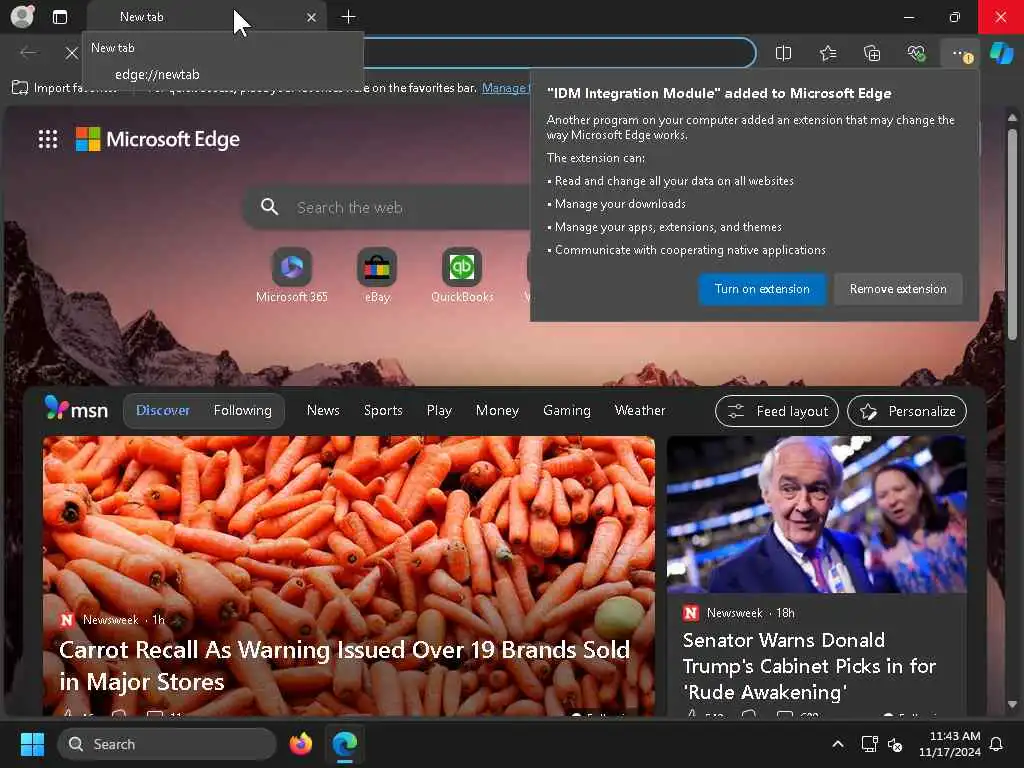Open the Windows Start menu
Image resolution: width=1024 pixels, height=768 pixels.
(x=32, y=744)
